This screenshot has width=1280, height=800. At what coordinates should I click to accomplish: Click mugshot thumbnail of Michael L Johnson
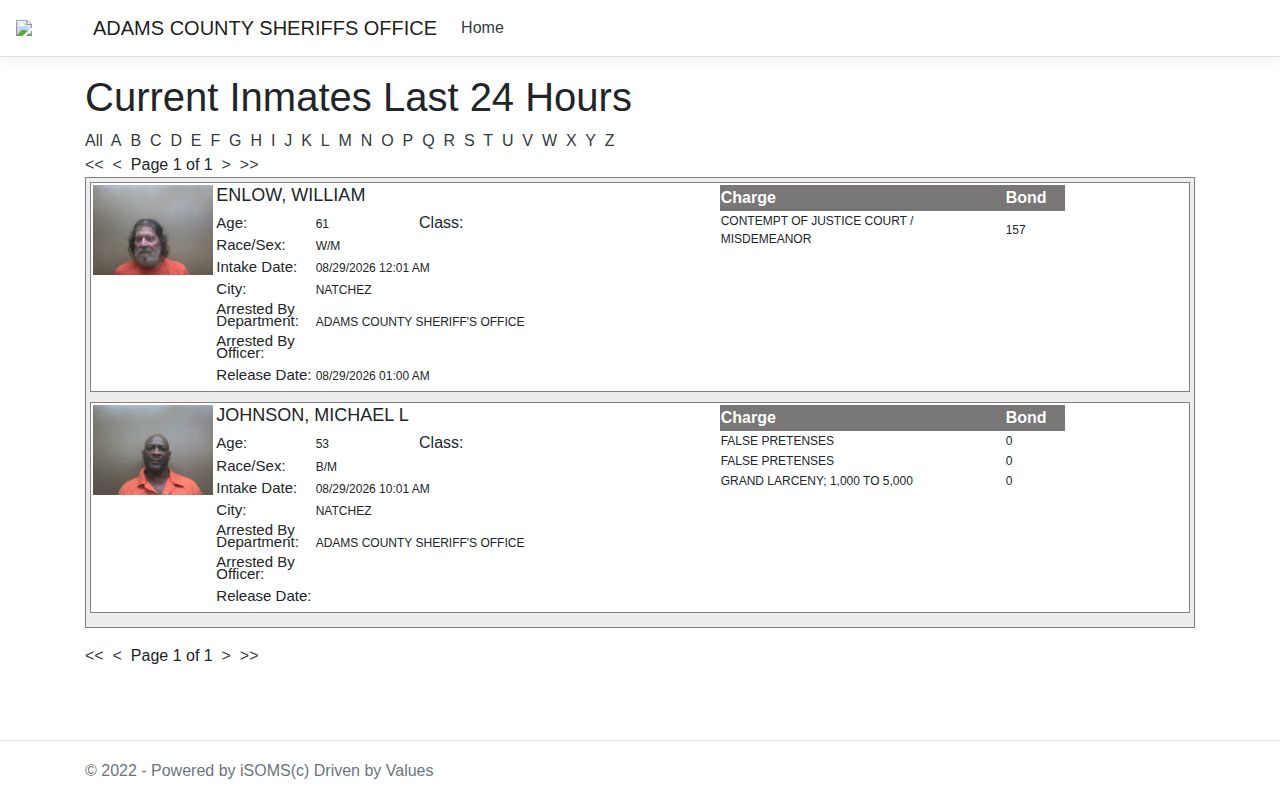coord(153,450)
